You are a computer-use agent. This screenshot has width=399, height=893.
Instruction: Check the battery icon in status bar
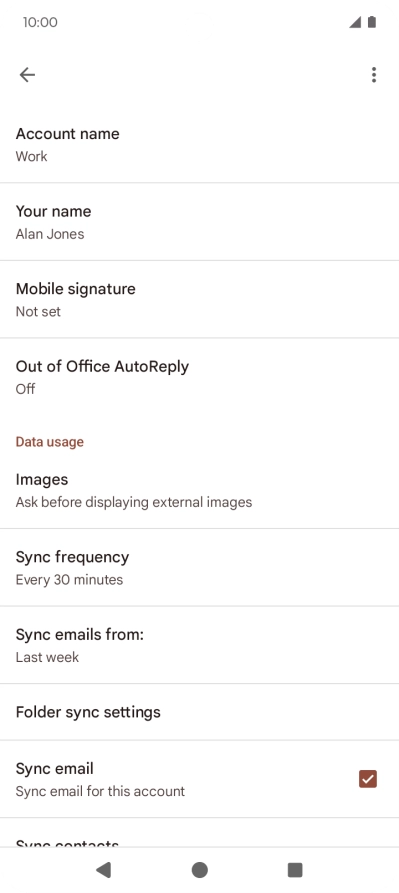[x=372, y=22]
